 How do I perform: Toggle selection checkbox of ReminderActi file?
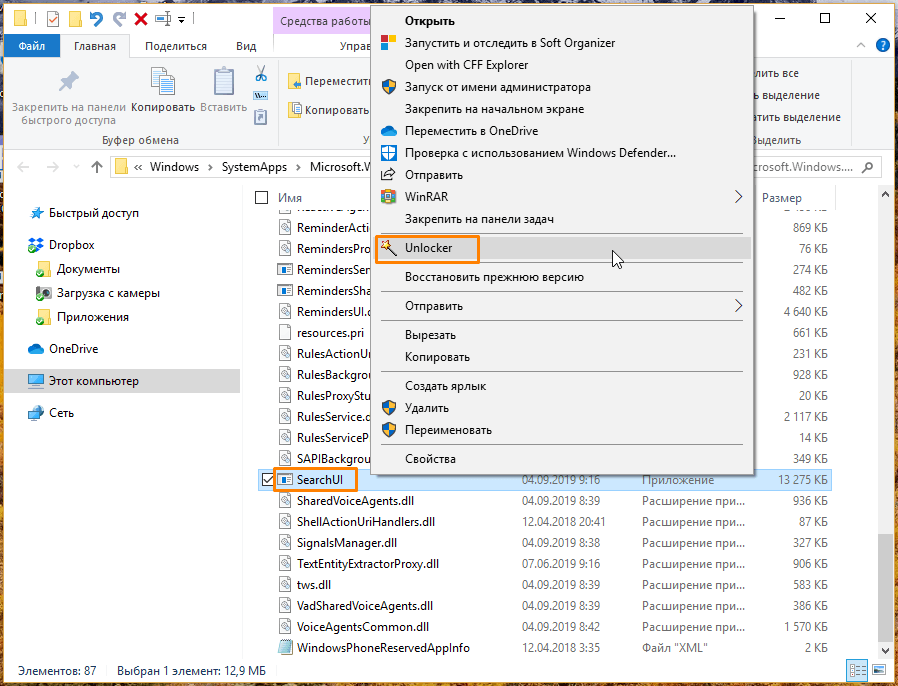[267, 226]
